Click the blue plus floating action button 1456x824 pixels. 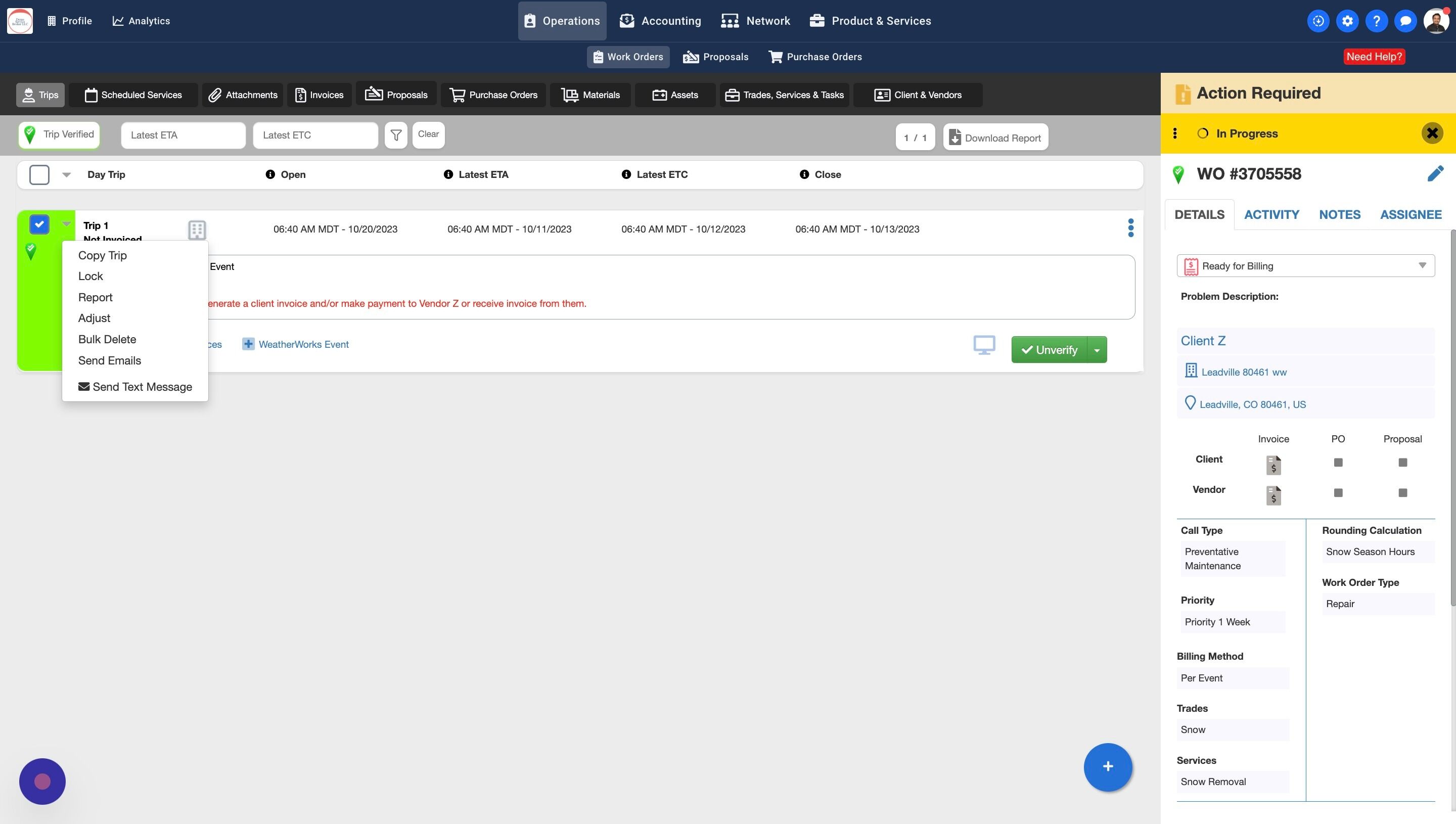click(x=1108, y=766)
